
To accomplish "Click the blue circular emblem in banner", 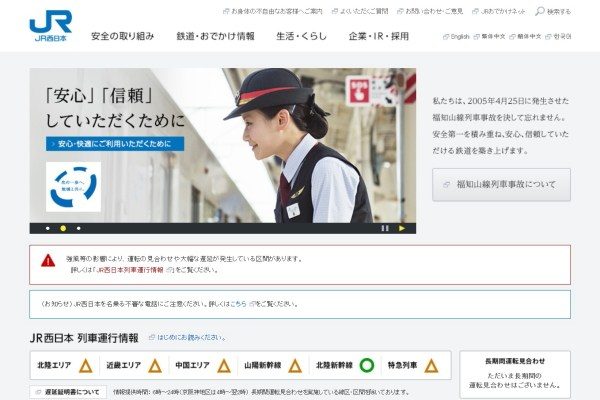I will [x=73, y=187].
